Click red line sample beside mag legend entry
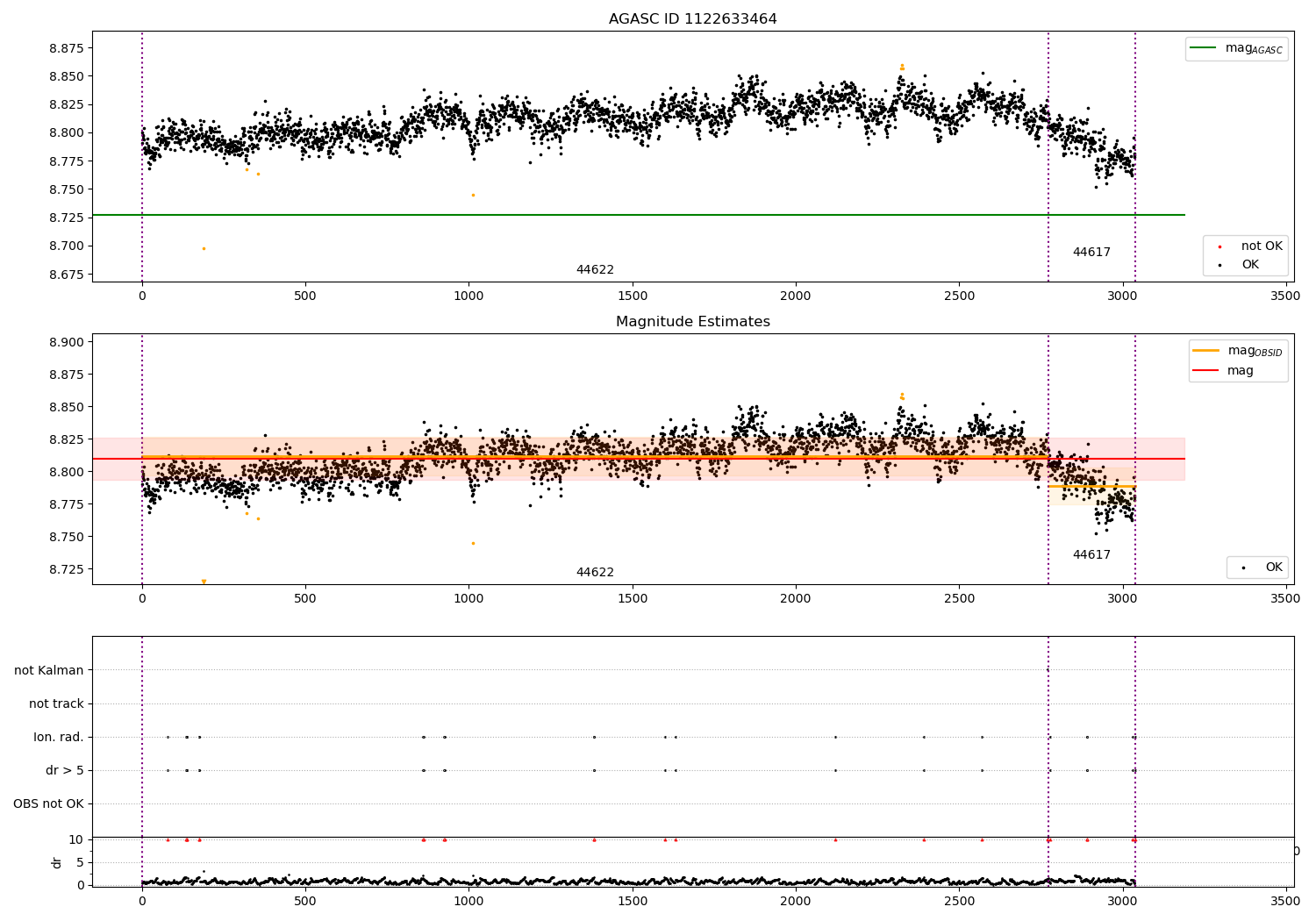The image size is (1316, 921). tap(1206, 370)
